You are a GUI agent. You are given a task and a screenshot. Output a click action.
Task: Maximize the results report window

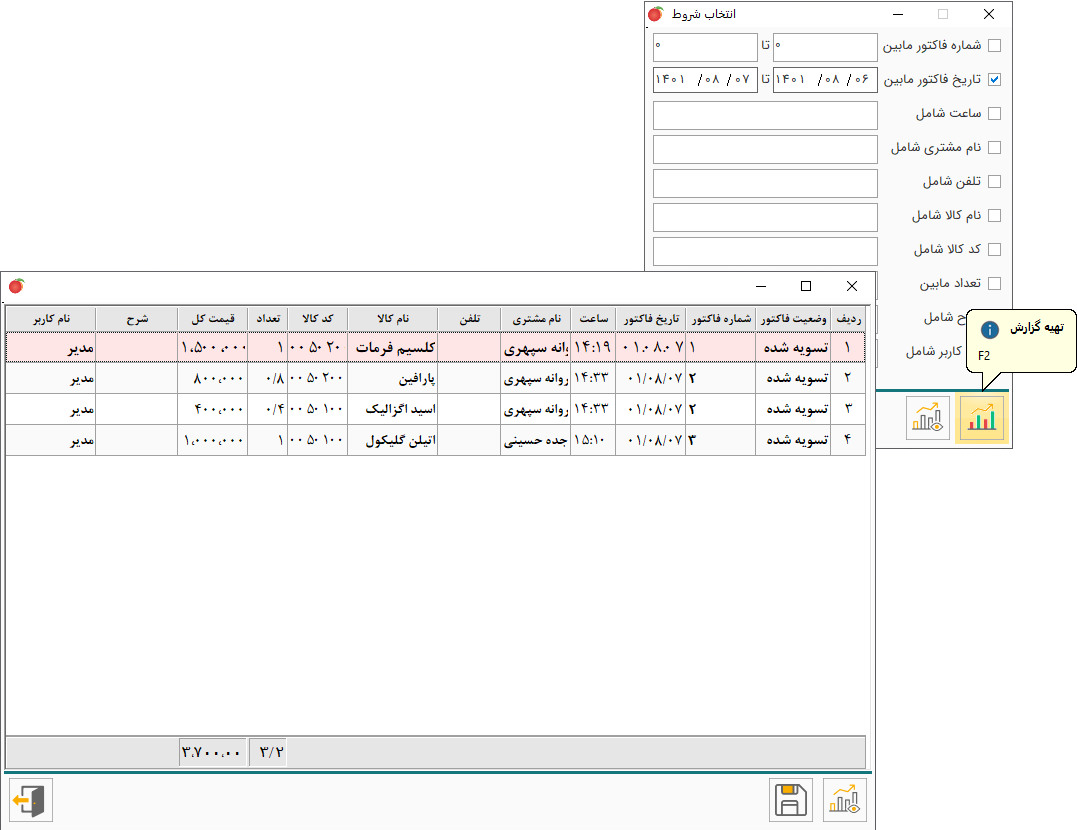pyautogui.click(x=806, y=286)
